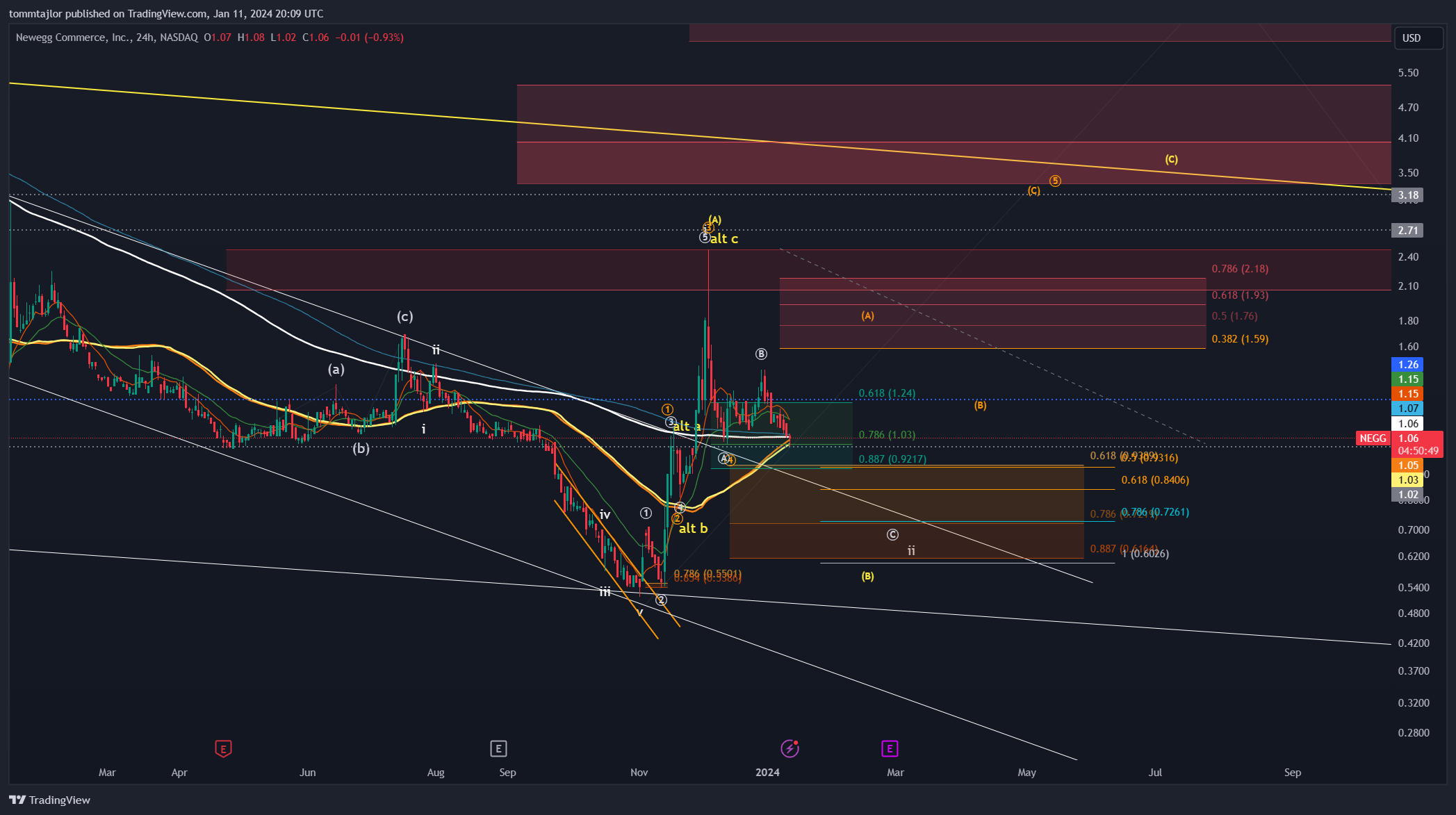Viewport: 1456px width, 815px height.
Task: Select the 2.71 price level tag
Action: pyautogui.click(x=1408, y=230)
